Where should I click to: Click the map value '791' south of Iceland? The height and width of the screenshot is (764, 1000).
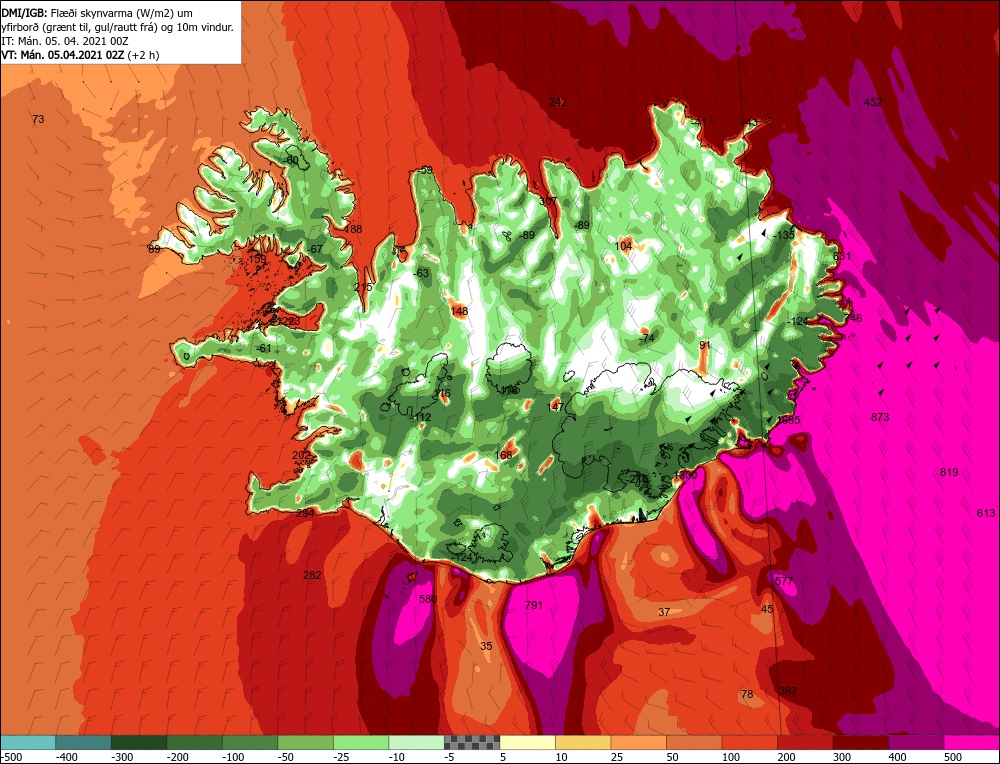coord(533,605)
